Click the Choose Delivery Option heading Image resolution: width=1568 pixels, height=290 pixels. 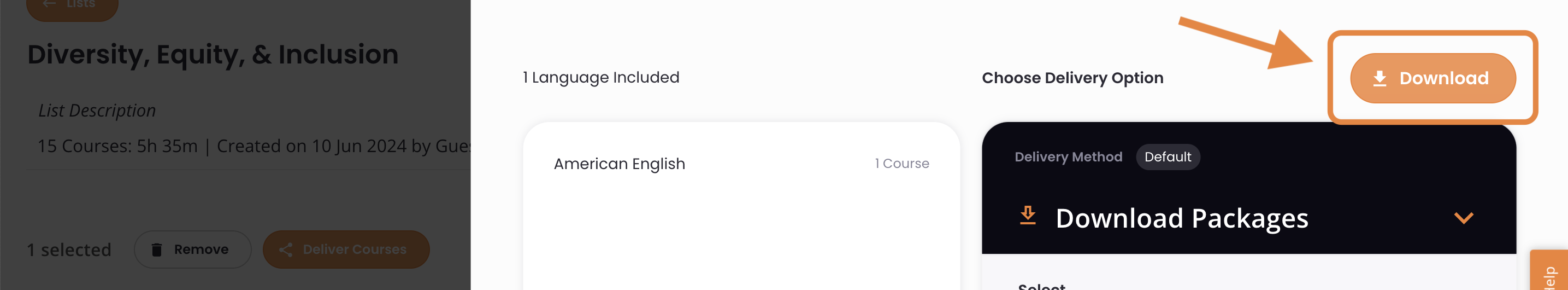[1072, 78]
